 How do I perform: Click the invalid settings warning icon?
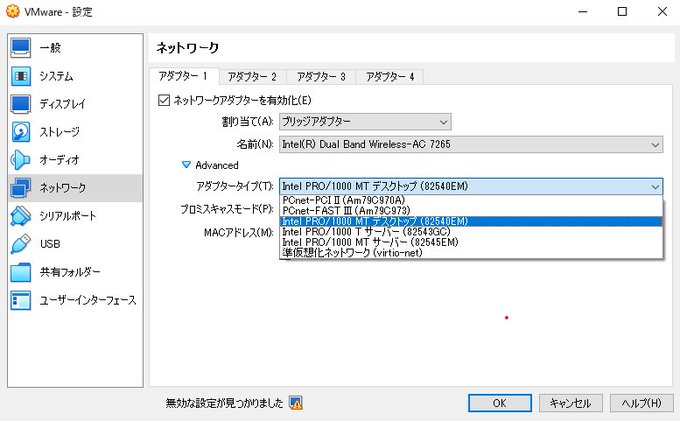pyautogui.click(x=296, y=403)
